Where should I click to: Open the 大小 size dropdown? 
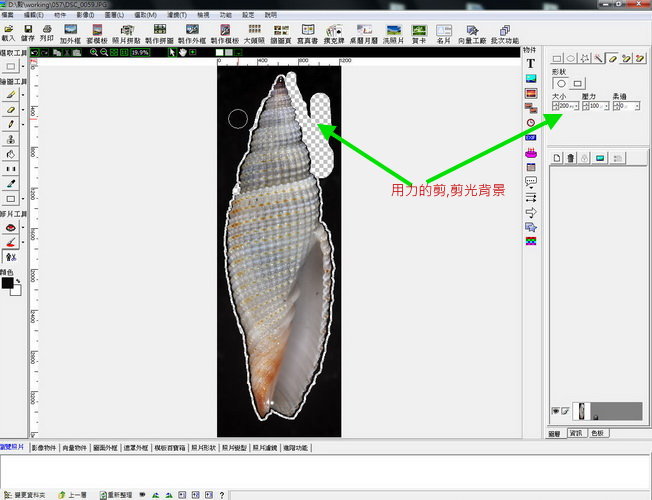[x=575, y=105]
